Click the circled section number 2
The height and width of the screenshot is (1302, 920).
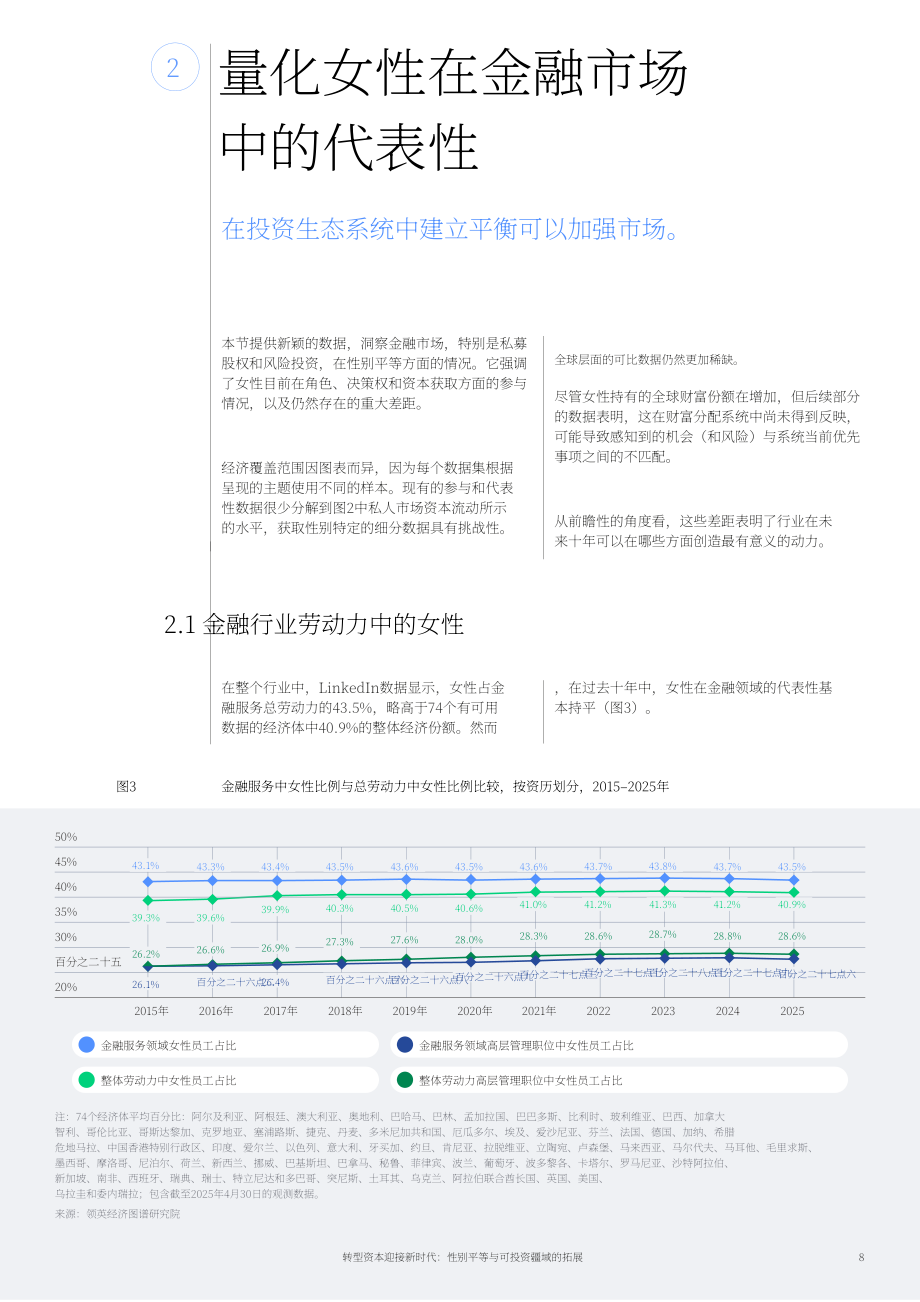point(173,68)
